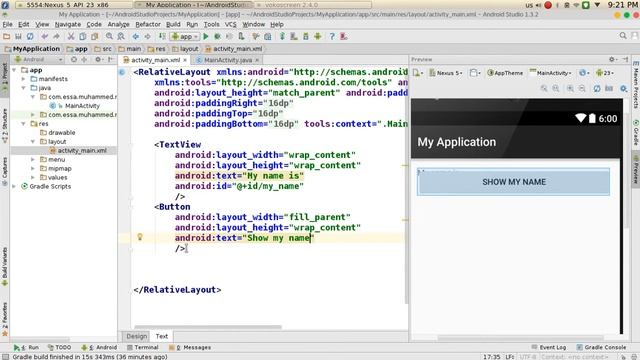Click the Help question mark icon

(x=332, y=36)
